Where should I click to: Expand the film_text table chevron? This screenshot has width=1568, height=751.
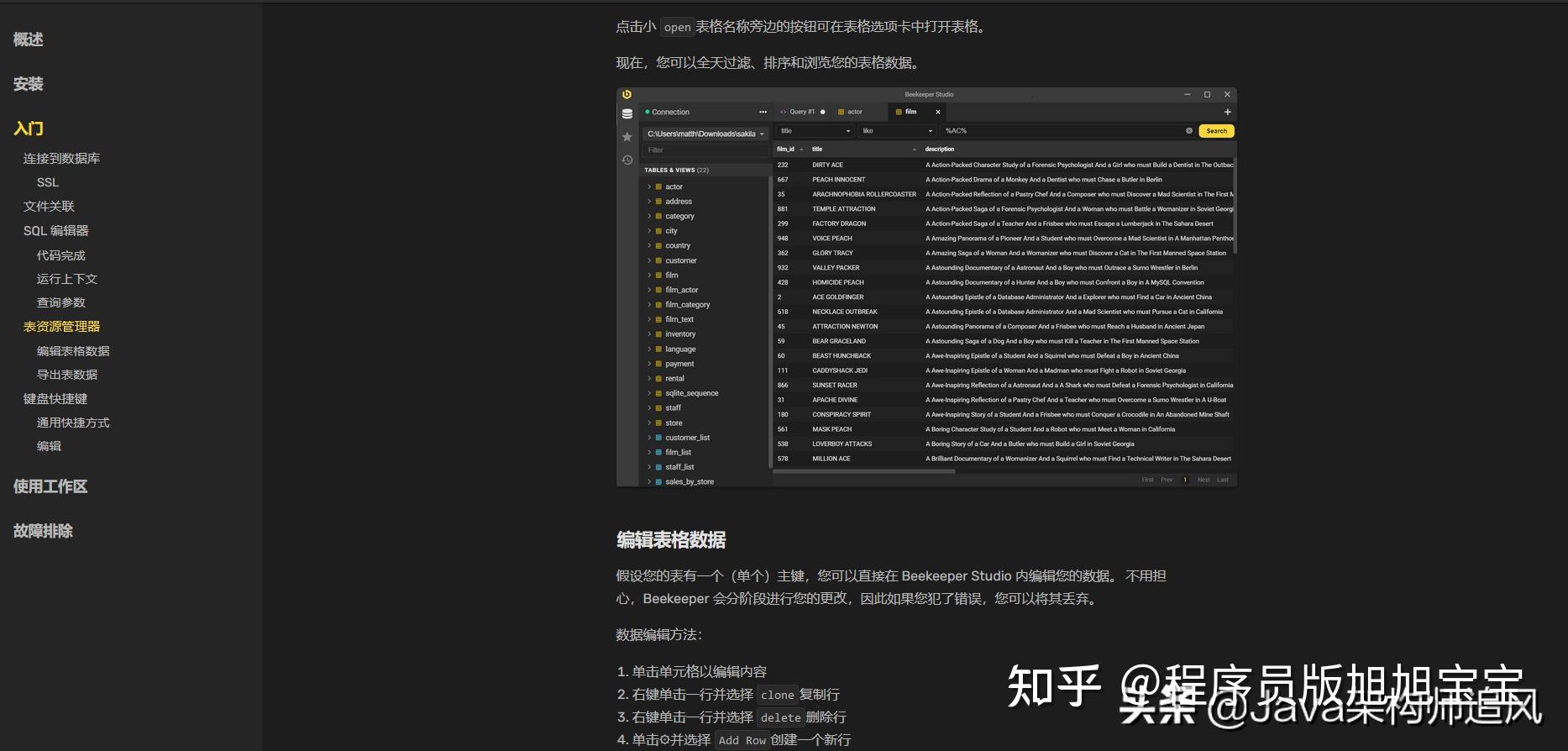tap(649, 319)
